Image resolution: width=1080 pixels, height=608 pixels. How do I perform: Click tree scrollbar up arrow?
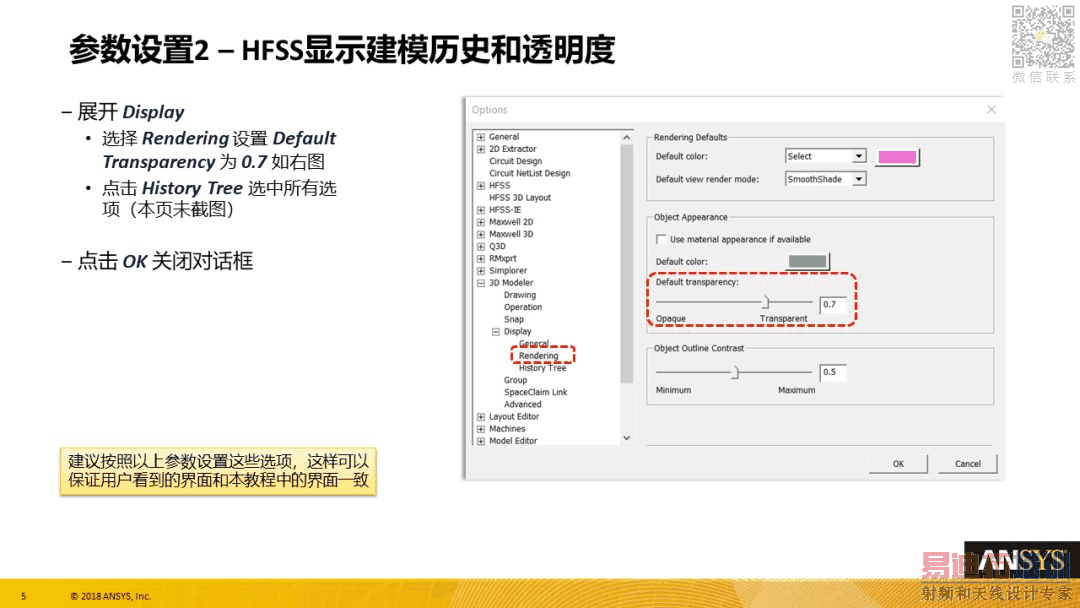point(626,138)
